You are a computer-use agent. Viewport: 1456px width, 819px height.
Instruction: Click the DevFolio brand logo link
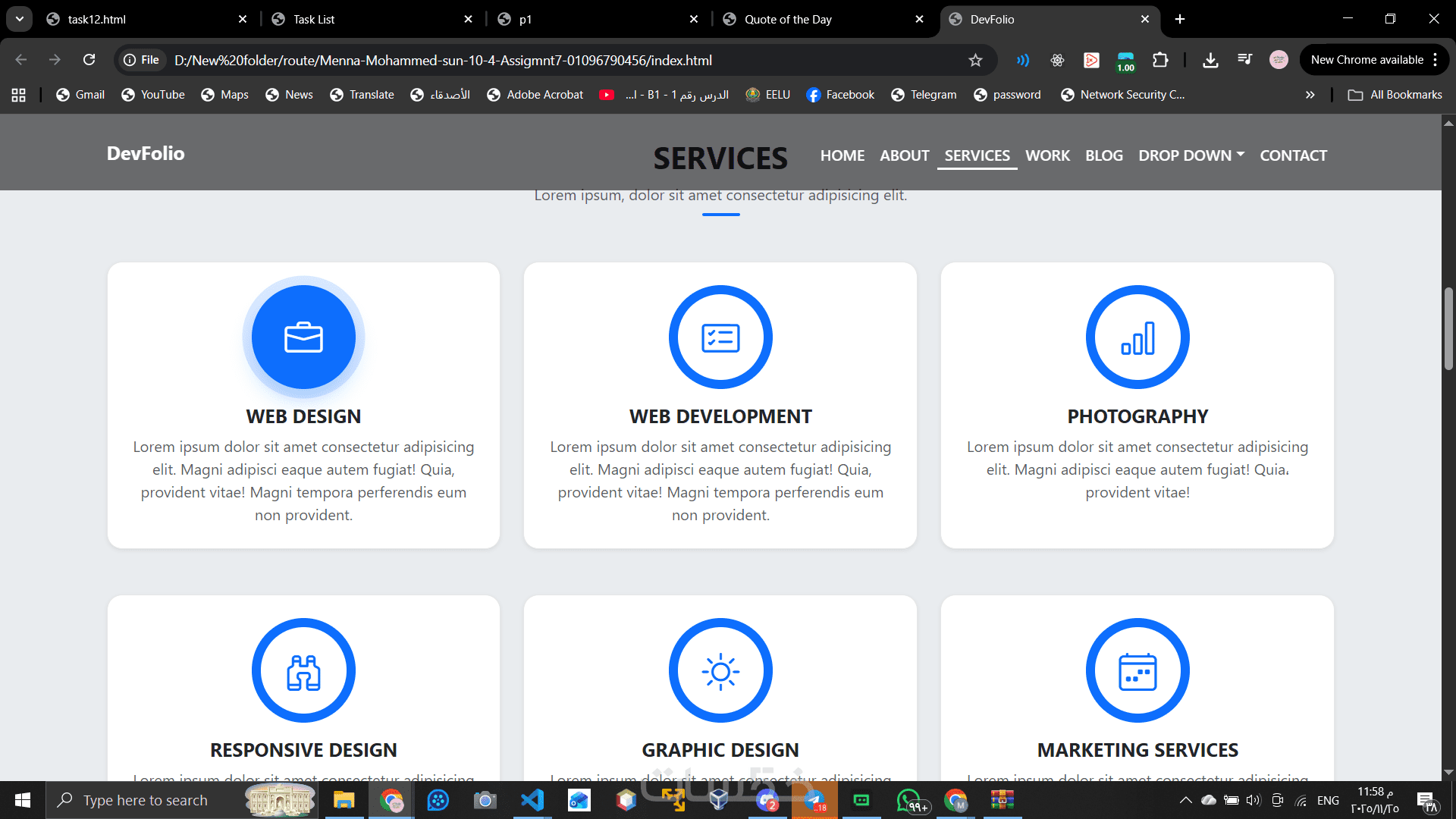[x=146, y=153]
